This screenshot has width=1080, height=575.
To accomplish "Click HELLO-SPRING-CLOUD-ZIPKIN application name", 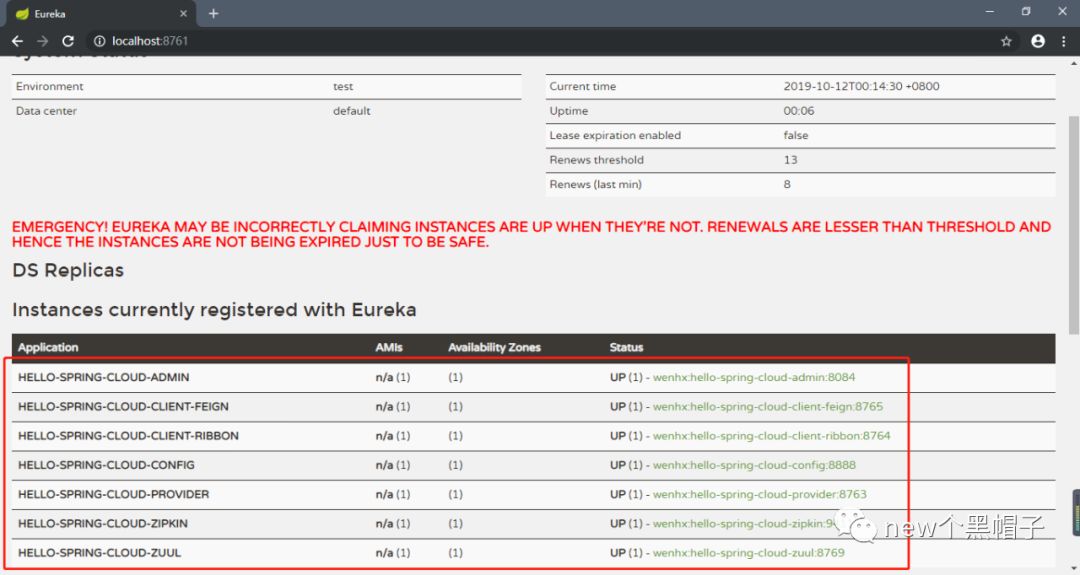I will coord(103,523).
